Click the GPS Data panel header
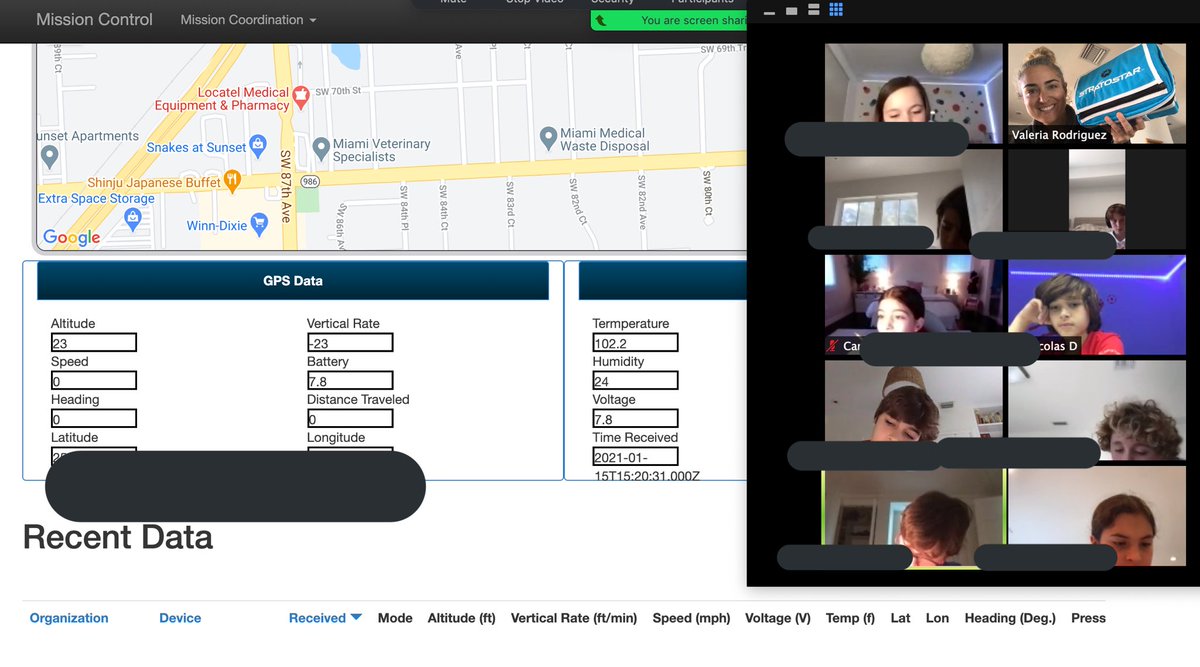 (293, 281)
